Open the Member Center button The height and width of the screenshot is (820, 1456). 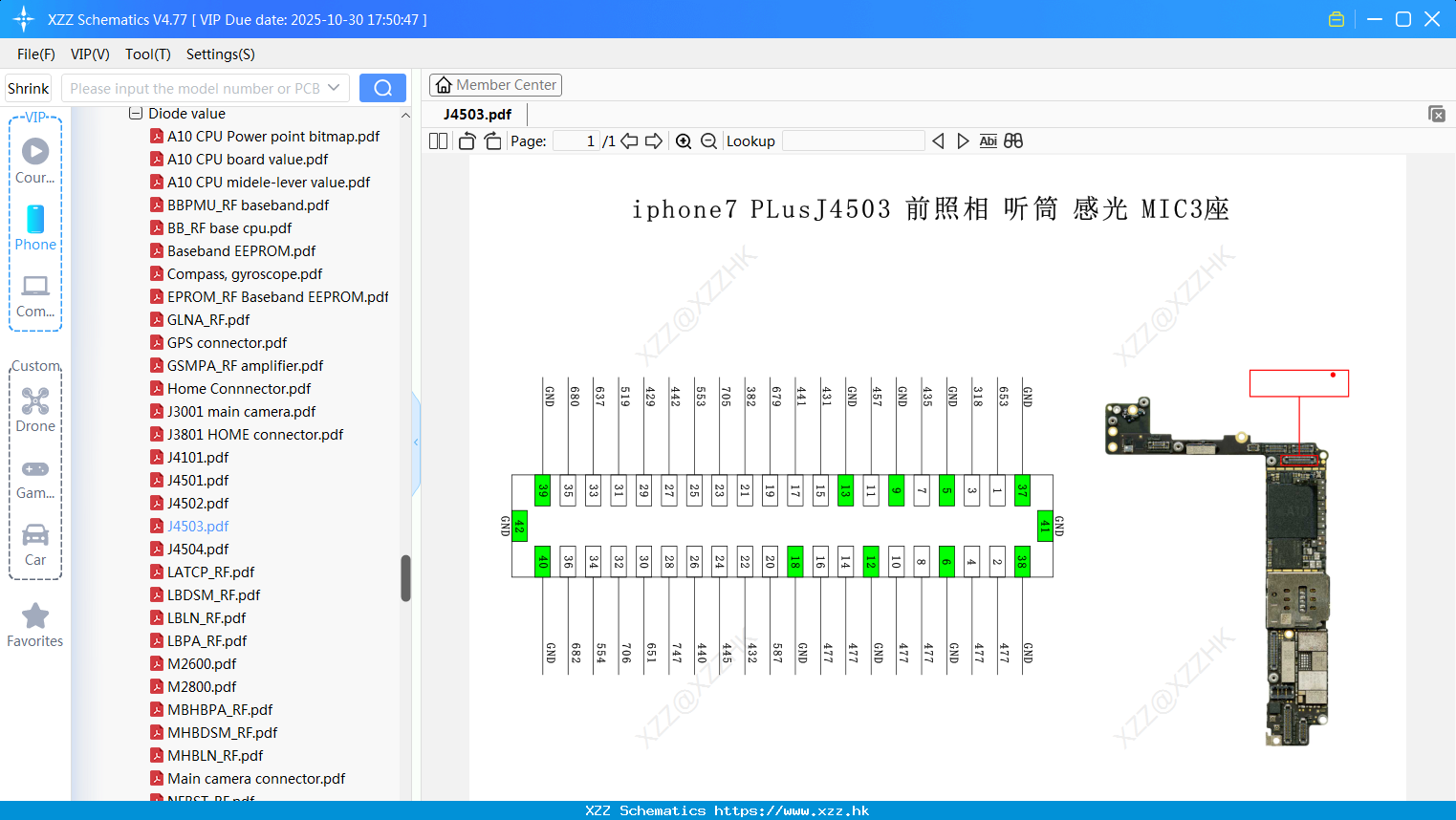(x=495, y=85)
